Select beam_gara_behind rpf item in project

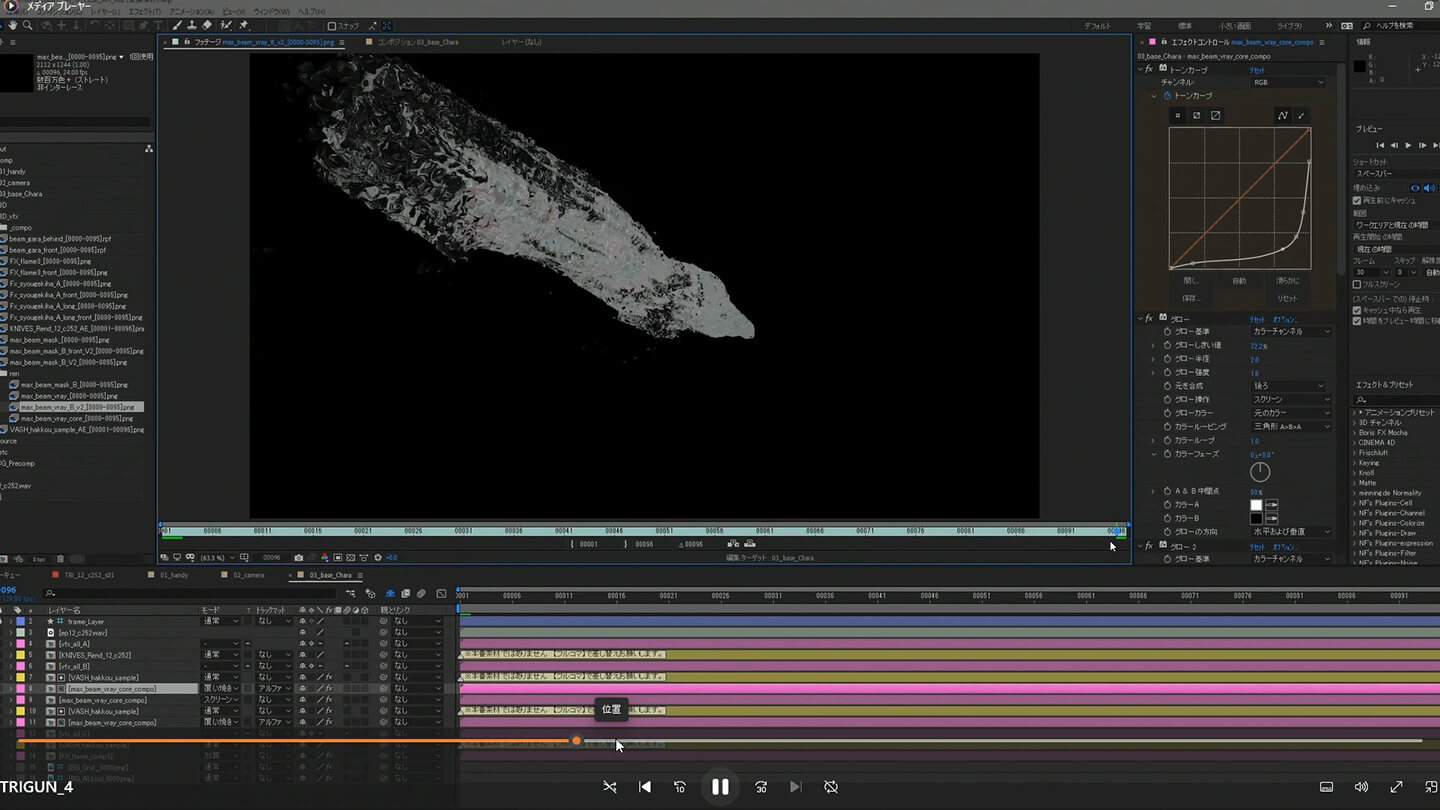click(x=58, y=239)
